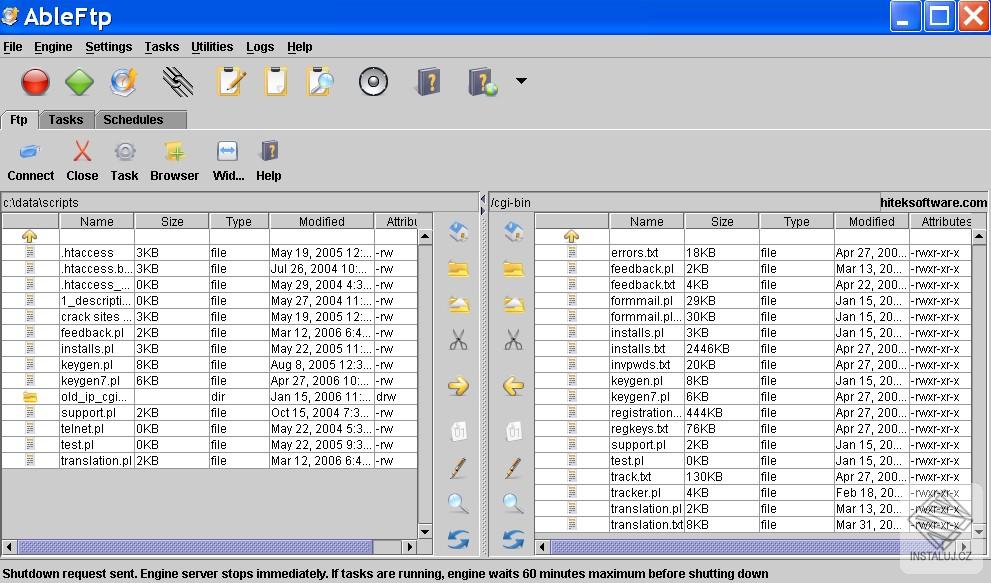Click the Connect FTP icon
The width and height of the screenshot is (991, 583).
tap(30, 161)
